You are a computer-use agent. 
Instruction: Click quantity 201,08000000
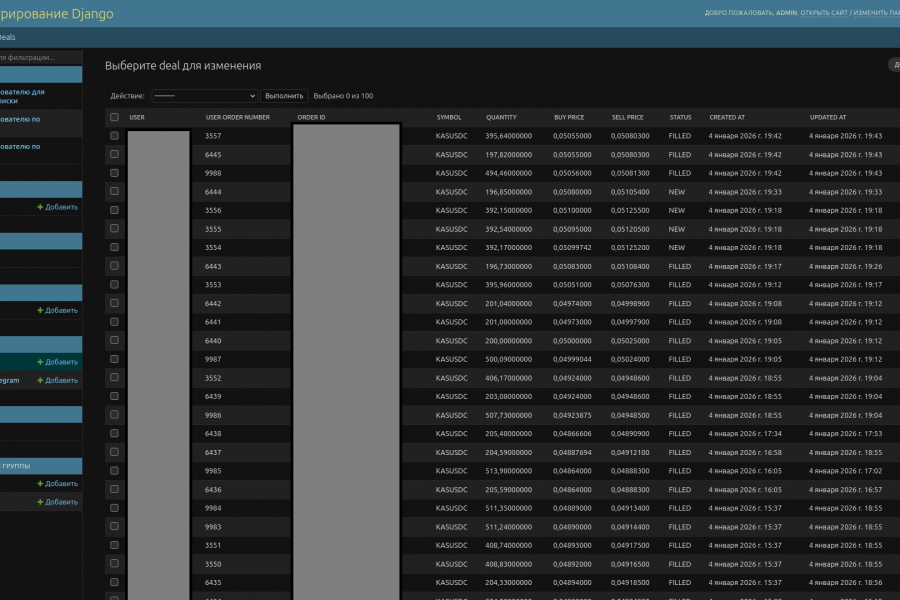click(509, 322)
